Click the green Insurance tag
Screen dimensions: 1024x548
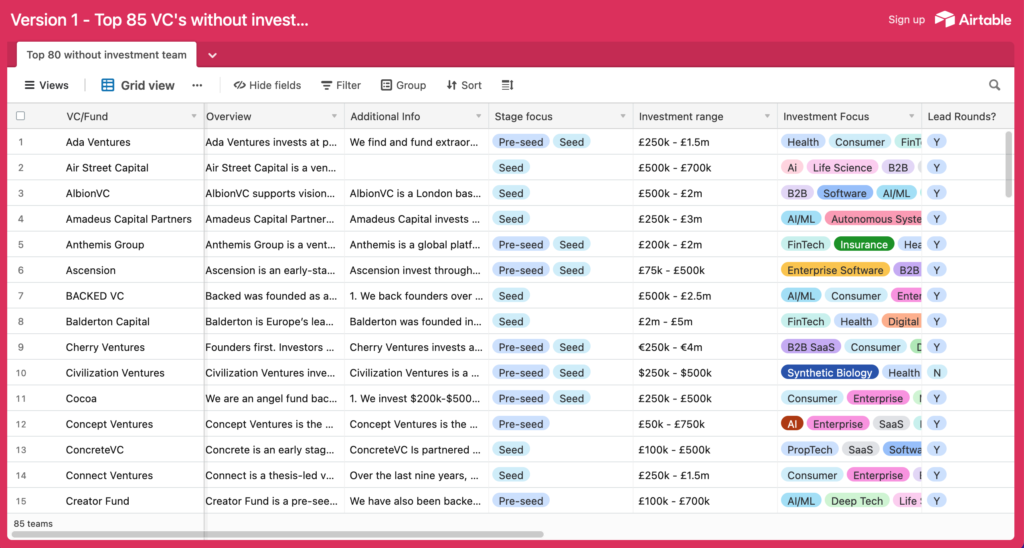863,244
